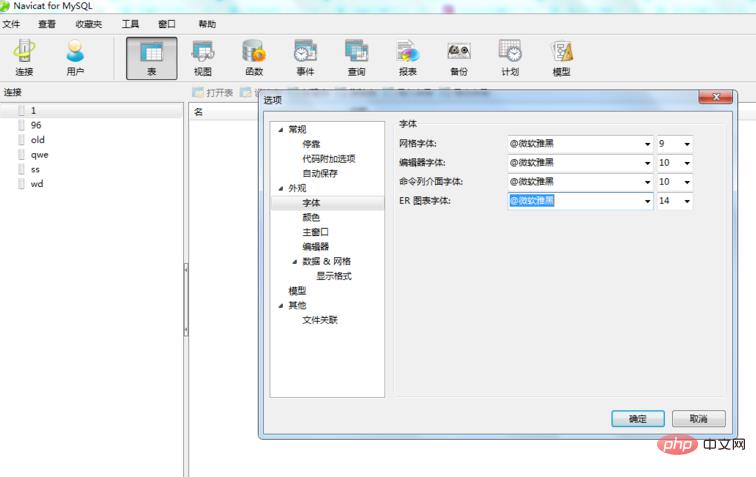Select the 'old' connection in sidebar
Screen dimensions: 756x477
[37, 140]
